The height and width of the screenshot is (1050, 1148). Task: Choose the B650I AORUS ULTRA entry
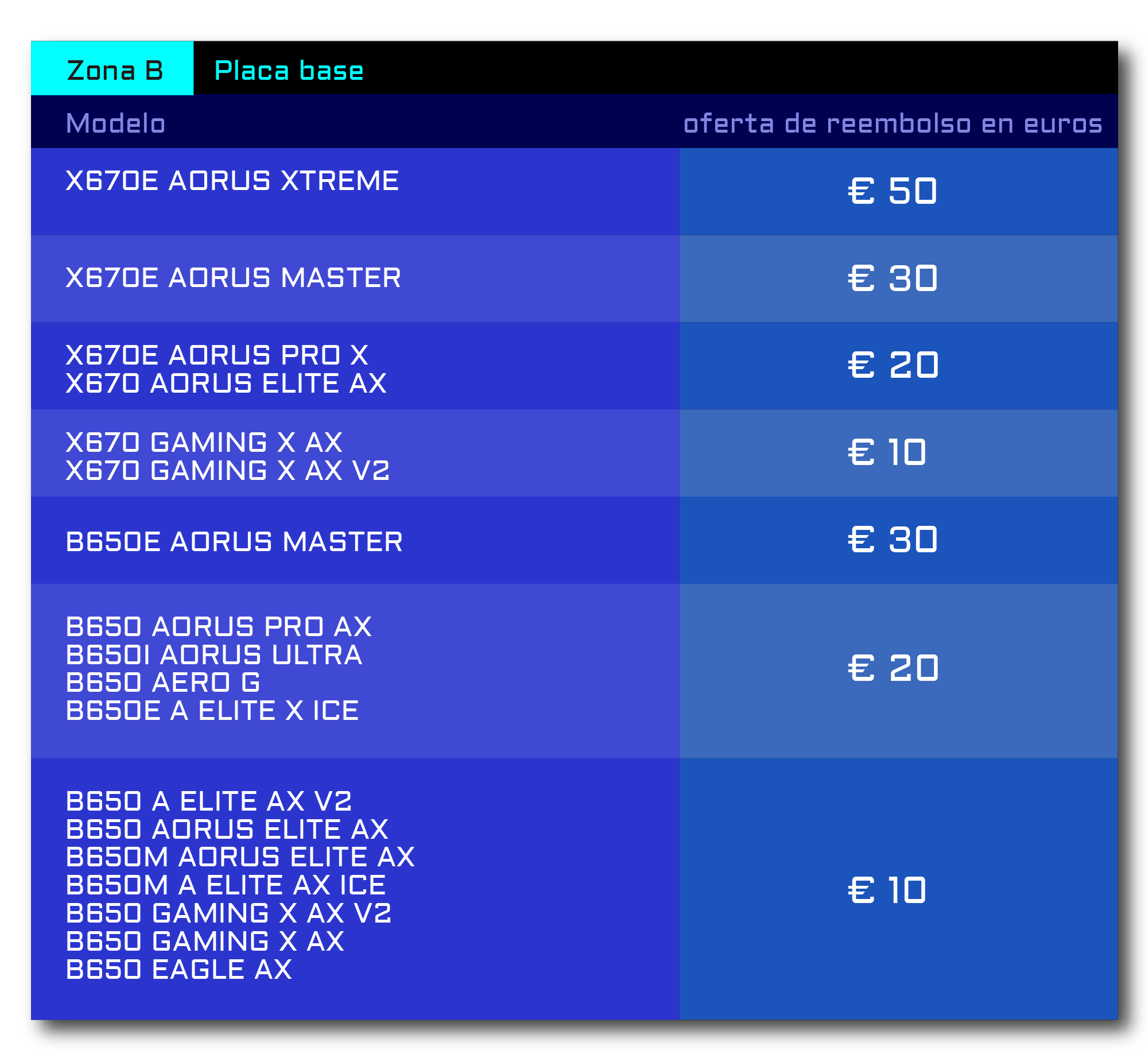[x=214, y=655]
